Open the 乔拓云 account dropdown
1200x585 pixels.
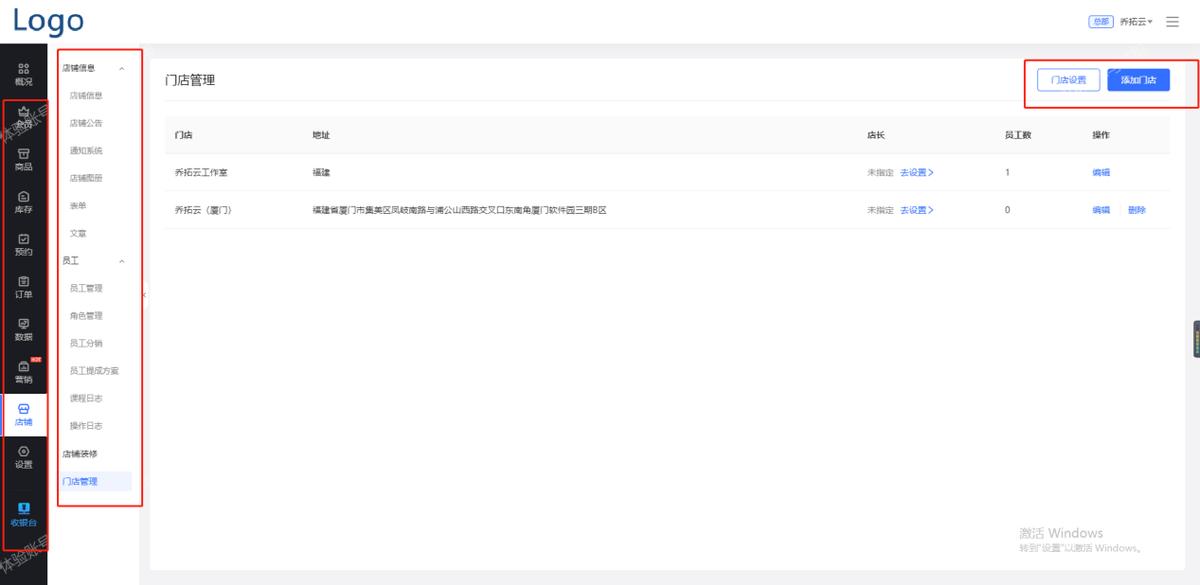[1136, 20]
